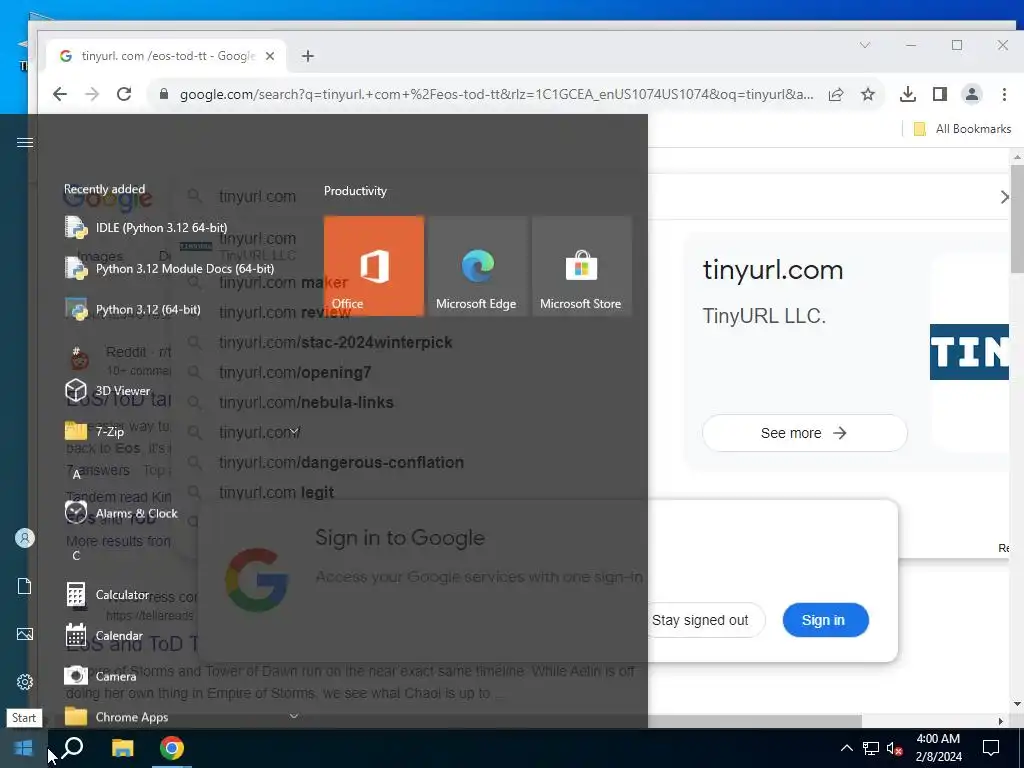The image size is (1024, 768).
Task: Click Stay signed out
Action: click(x=700, y=620)
